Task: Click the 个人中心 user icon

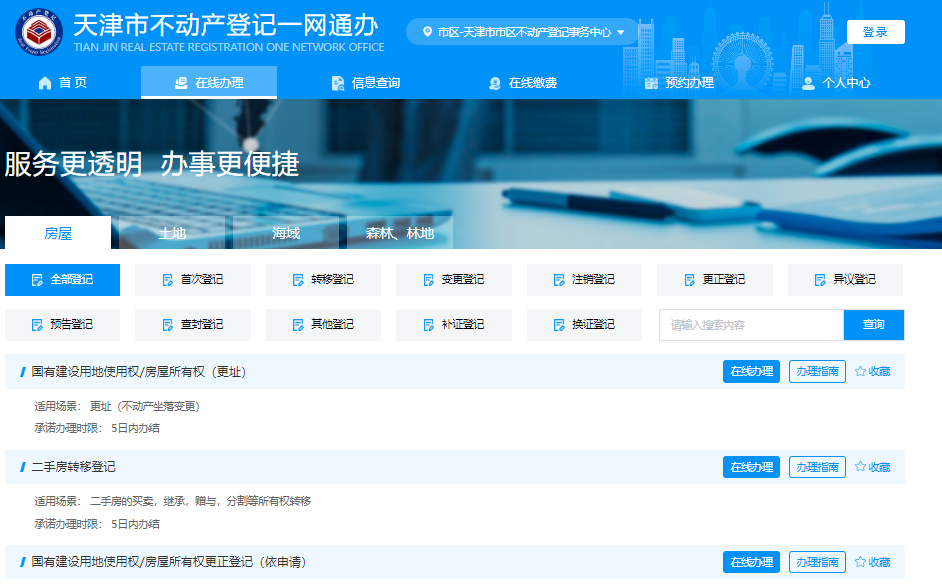Action: tap(808, 83)
